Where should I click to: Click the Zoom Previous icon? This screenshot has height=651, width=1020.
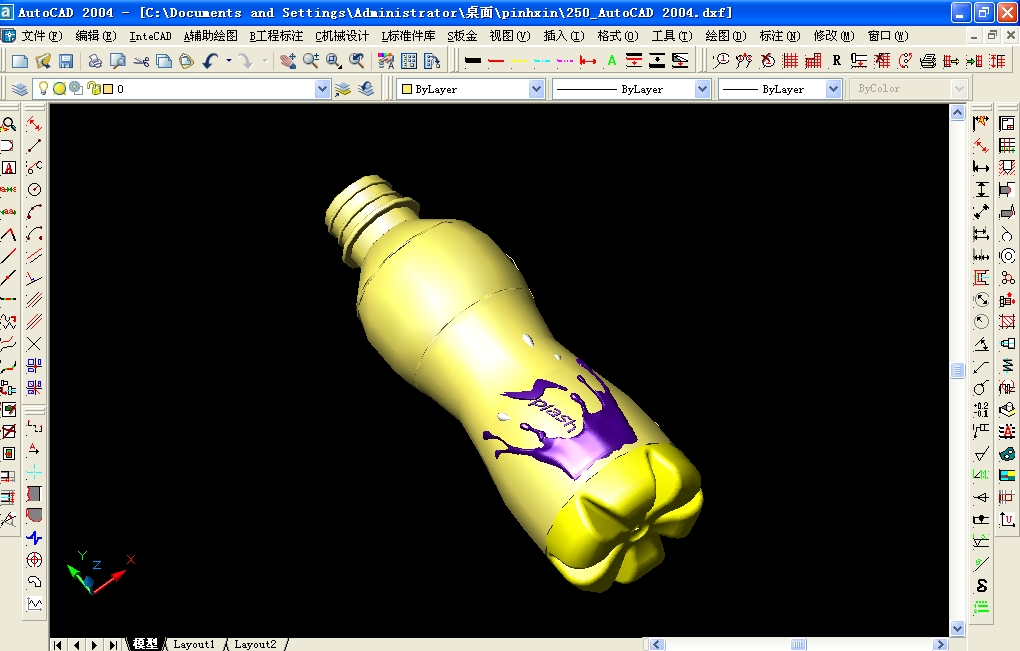pos(356,61)
